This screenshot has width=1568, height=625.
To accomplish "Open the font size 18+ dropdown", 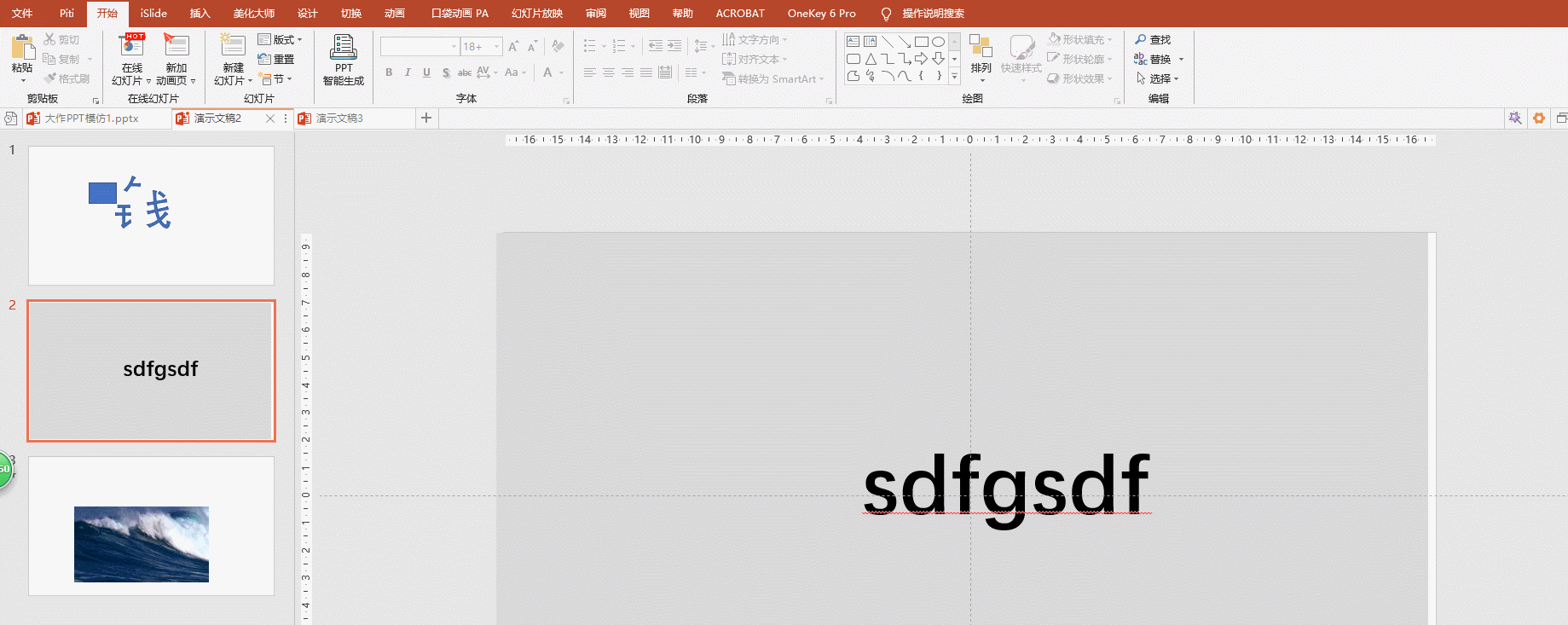I will tap(496, 46).
